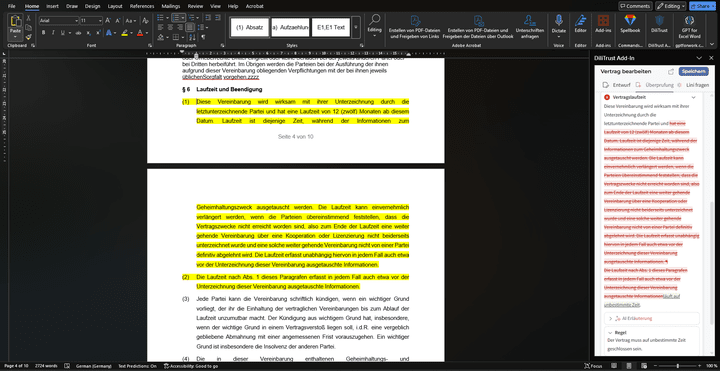The width and height of the screenshot is (720, 371).
Task: Open the Font size dropdown
Action: pos(100,21)
